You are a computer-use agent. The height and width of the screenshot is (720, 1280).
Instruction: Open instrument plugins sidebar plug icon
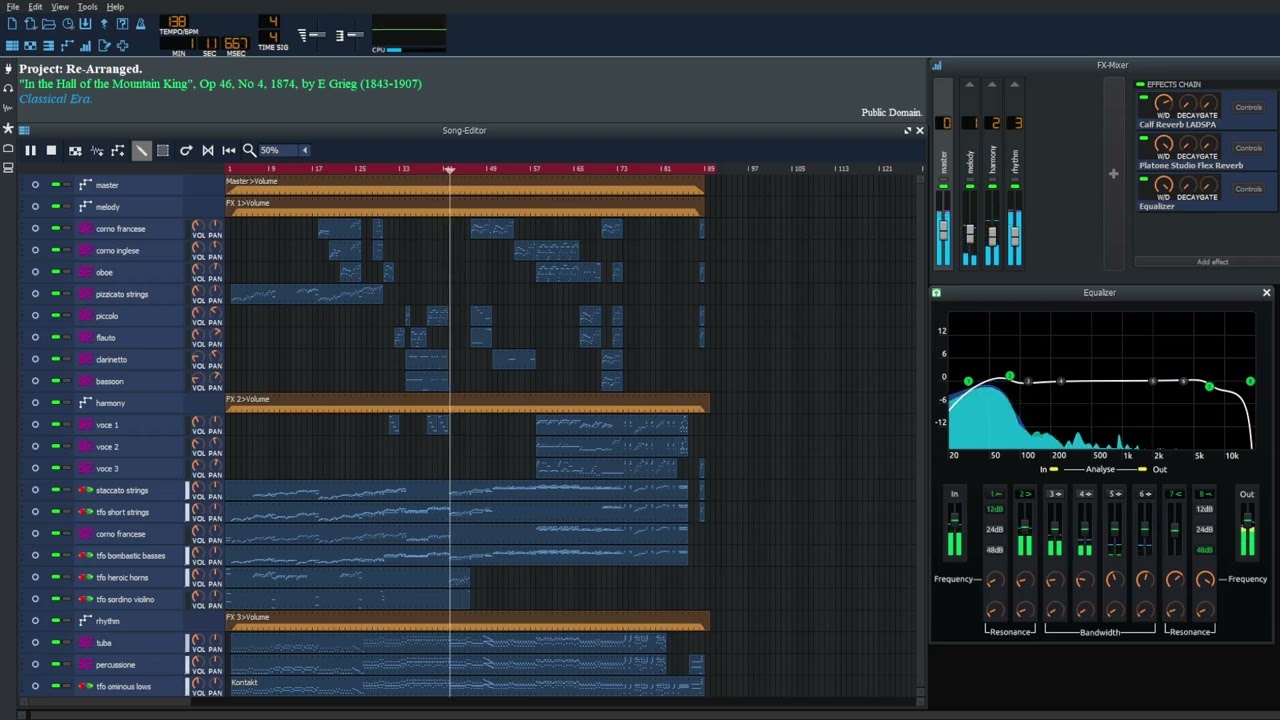pyautogui.click(x=8, y=69)
